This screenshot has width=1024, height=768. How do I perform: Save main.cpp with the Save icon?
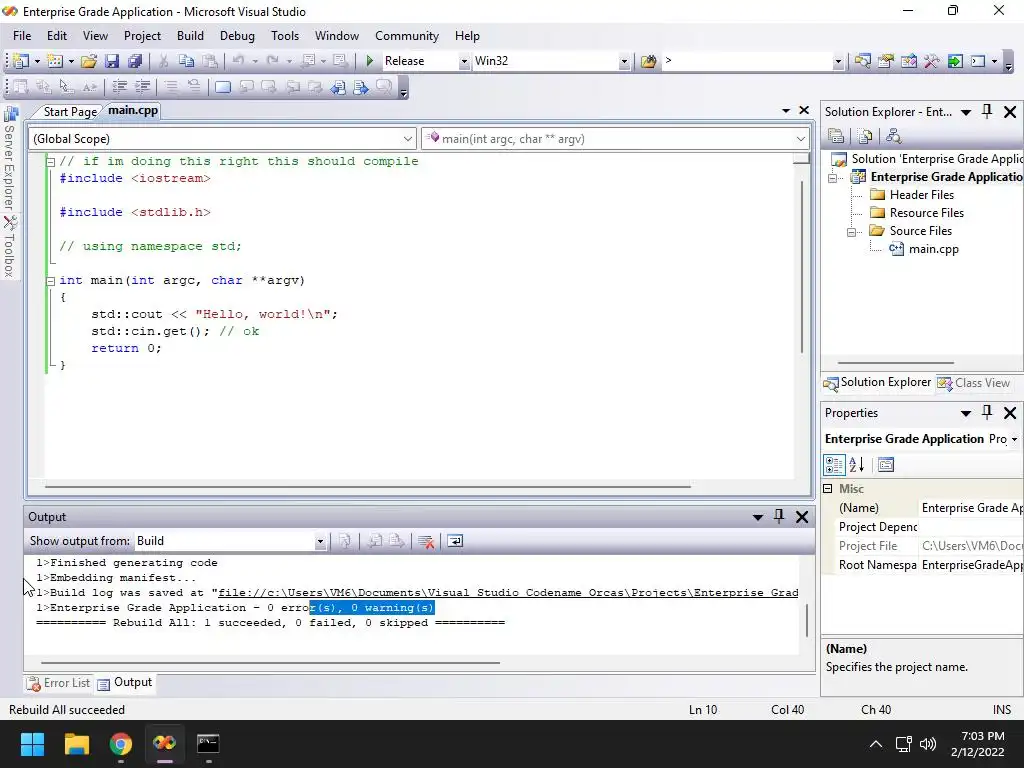click(x=112, y=61)
